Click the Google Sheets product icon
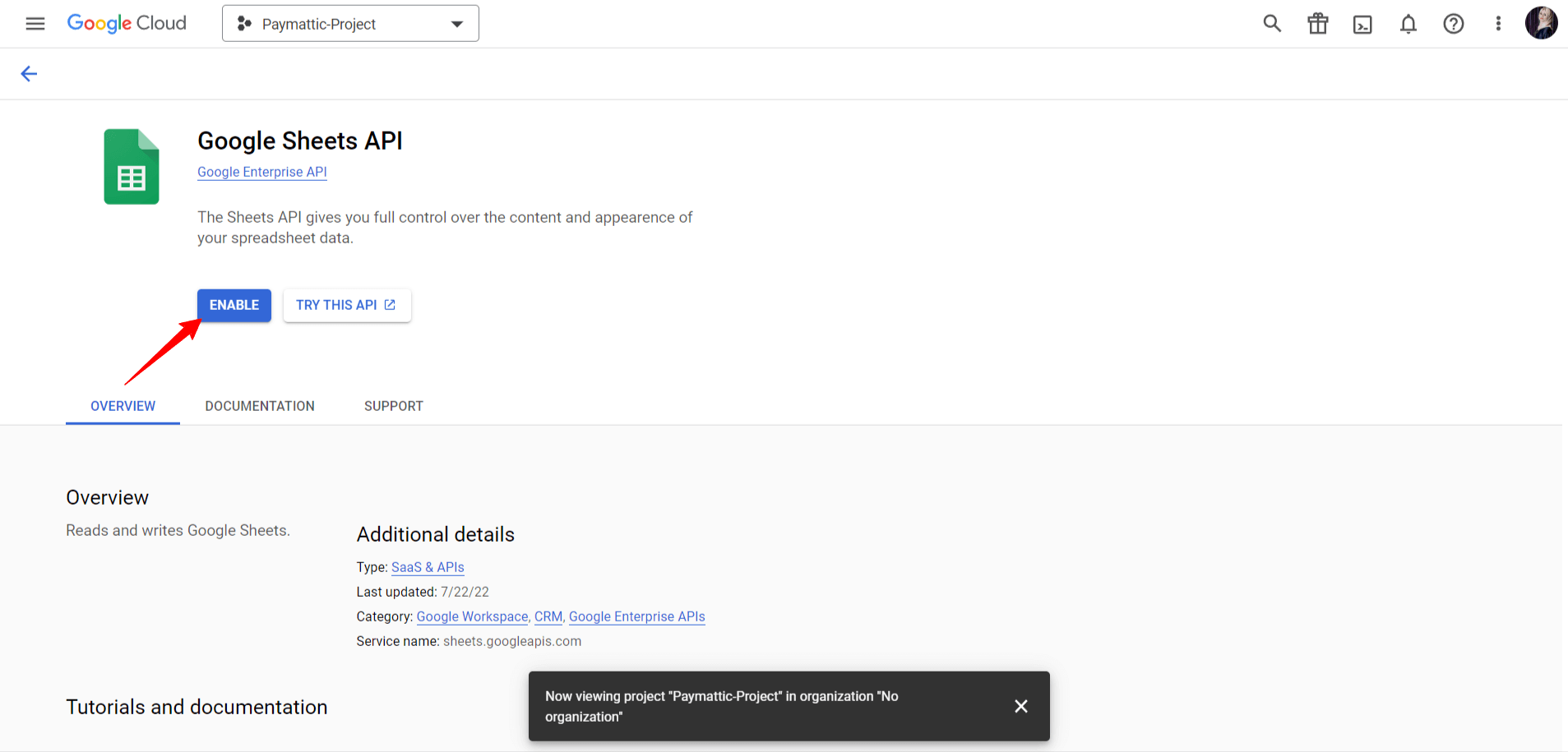1568x752 pixels. pyautogui.click(x=132, y=167)
